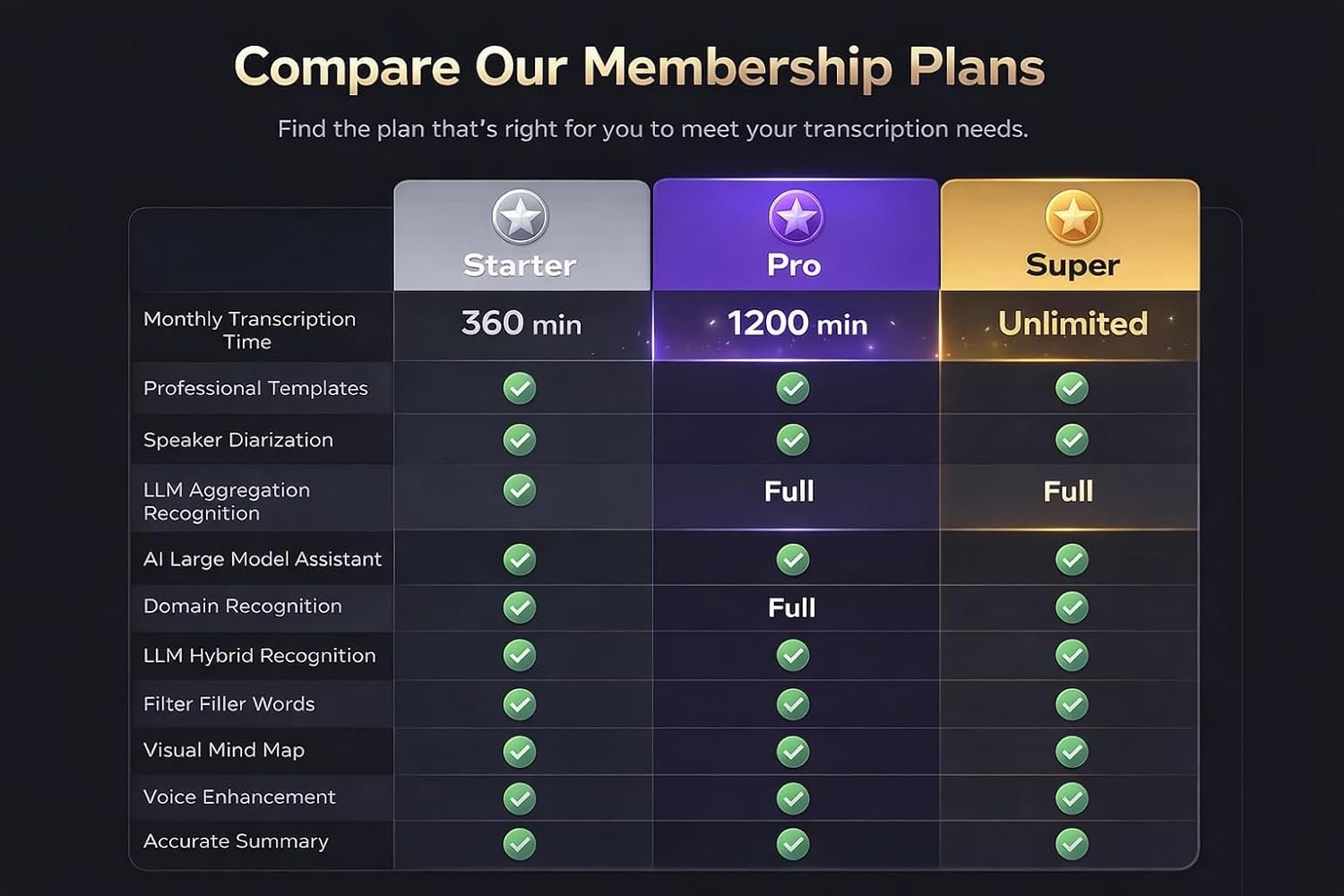Click Pro's Full label for Domain Recognition
Viewport: 1344px width, 896px height.
(x=792, y=607)
